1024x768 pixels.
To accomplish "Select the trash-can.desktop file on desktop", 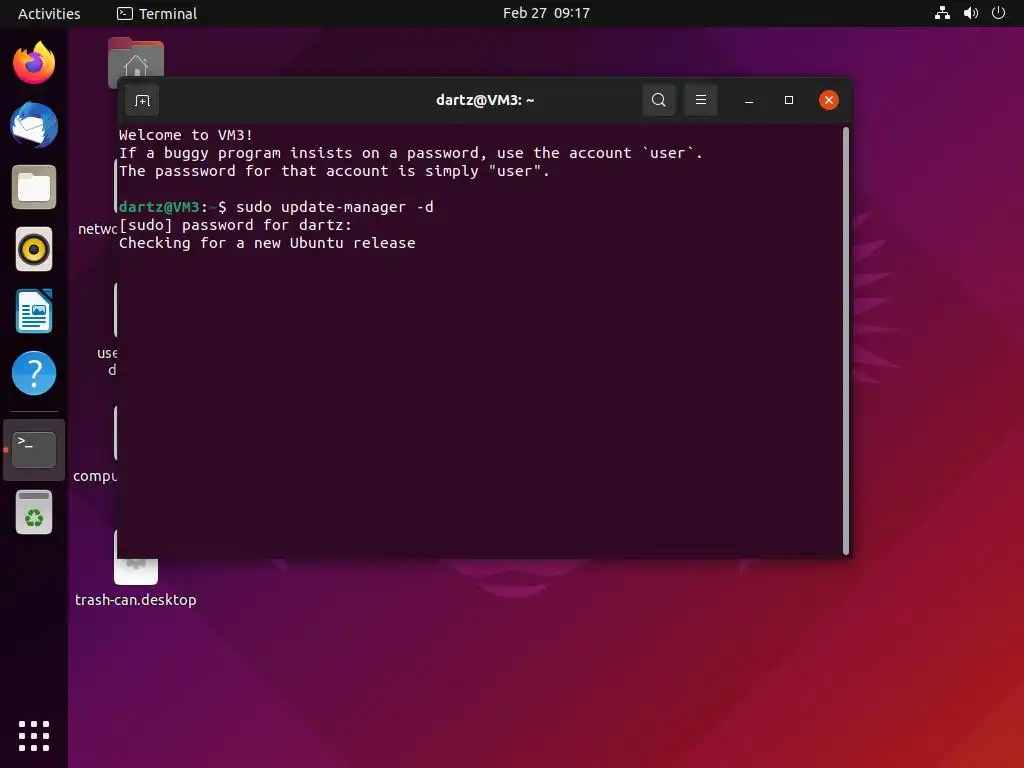I will click(136, 581).
